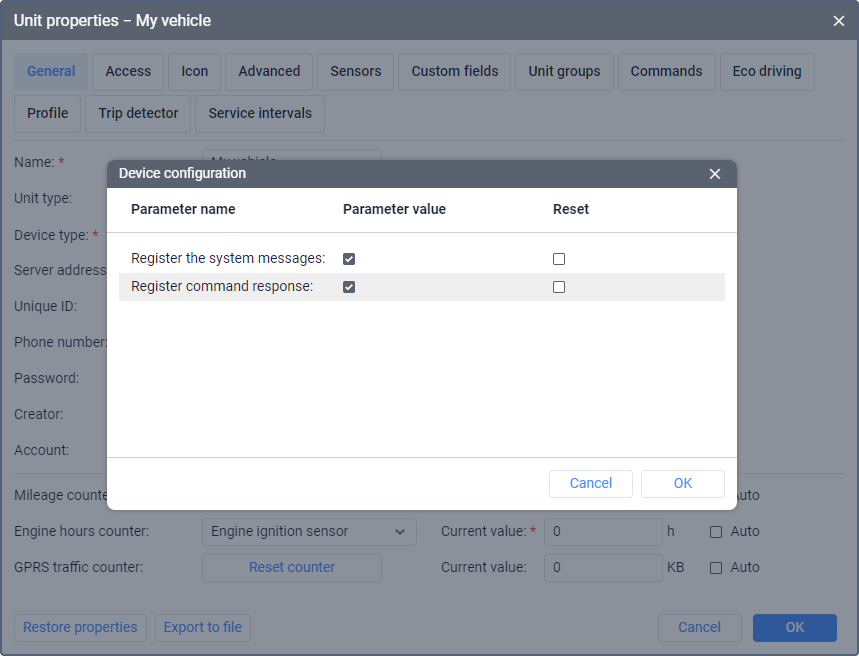859x656 pixels.
Task: Tick Reset for Register command response
Action: (559, 287)
